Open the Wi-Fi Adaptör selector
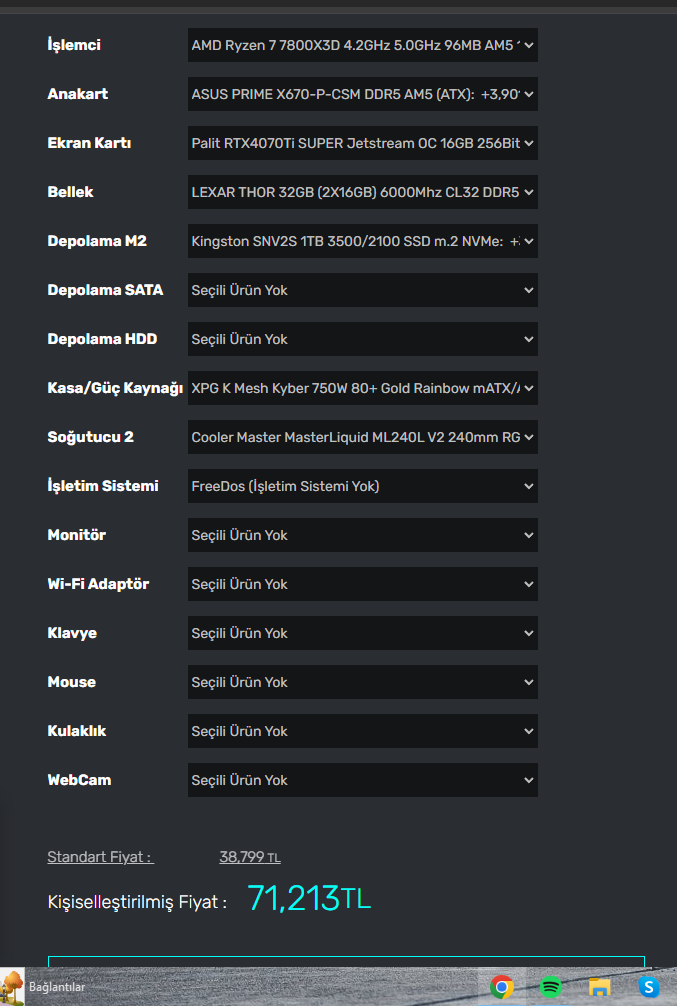 point(363,584)
